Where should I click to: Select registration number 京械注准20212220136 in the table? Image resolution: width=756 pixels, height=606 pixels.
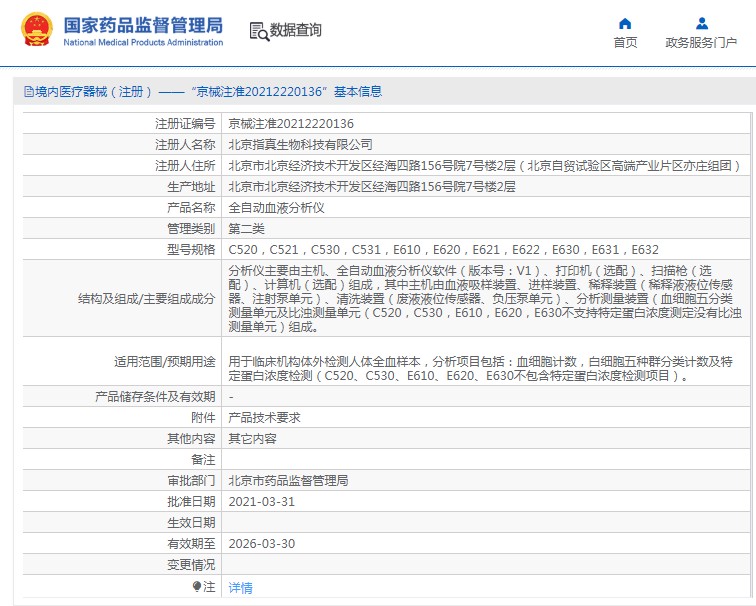[291, 124]
